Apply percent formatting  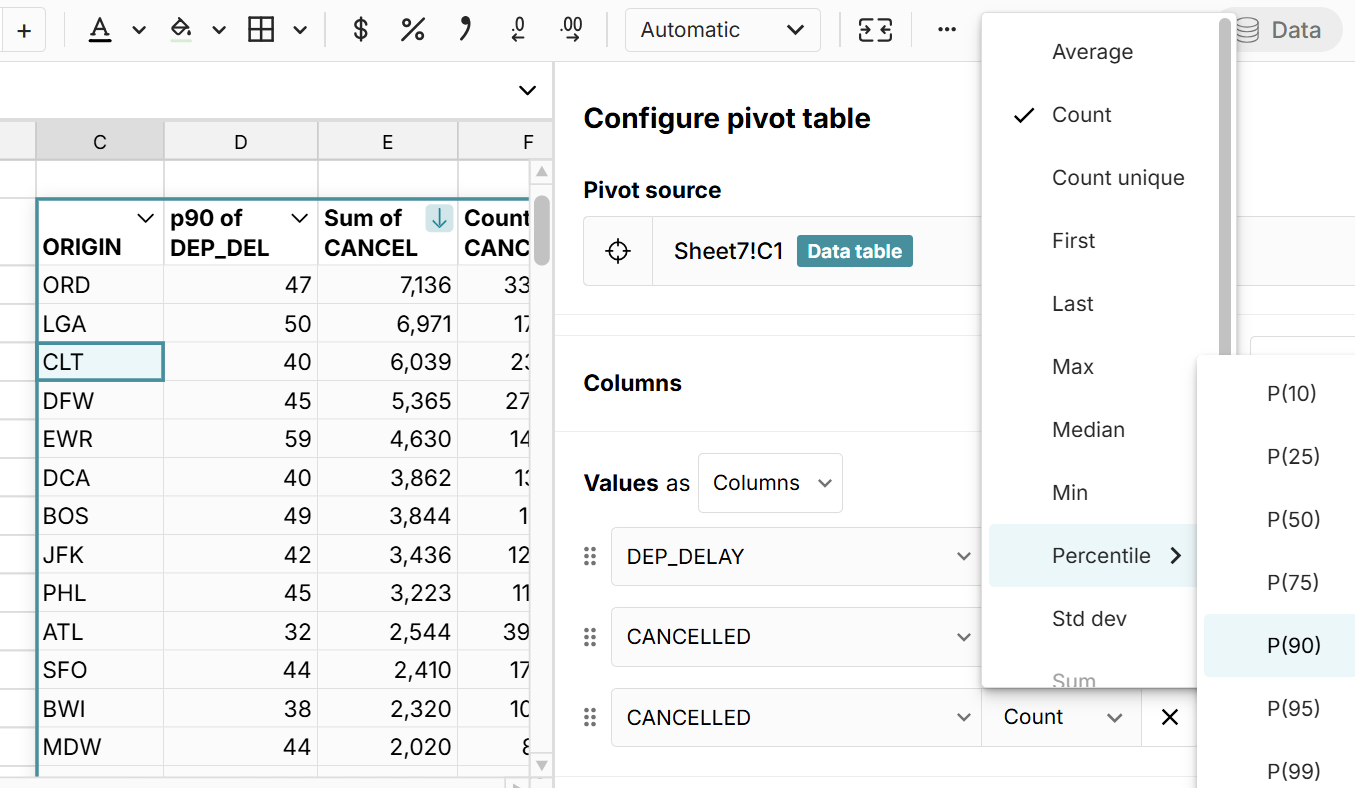[x=412, y=29]
